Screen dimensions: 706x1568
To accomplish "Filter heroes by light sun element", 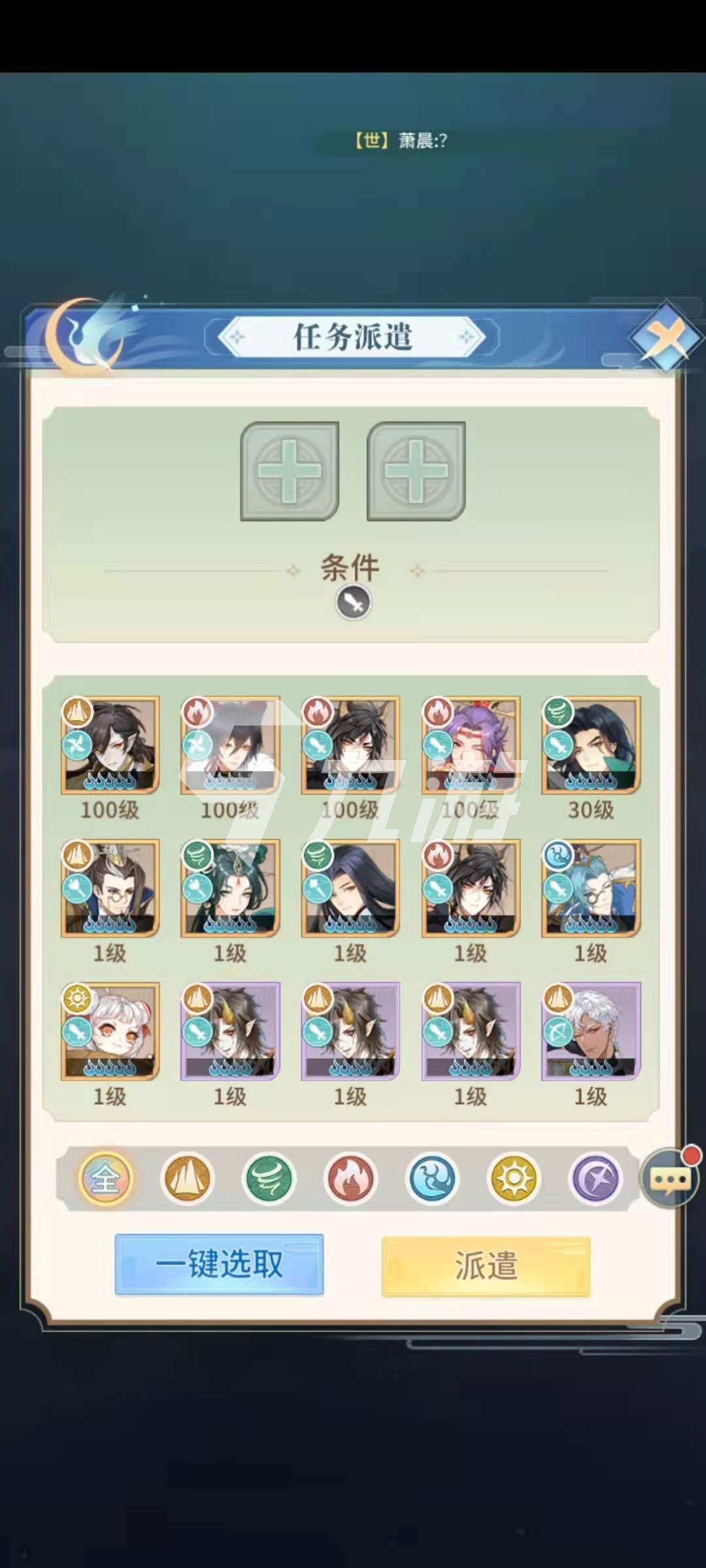I will pos(514,1179).
